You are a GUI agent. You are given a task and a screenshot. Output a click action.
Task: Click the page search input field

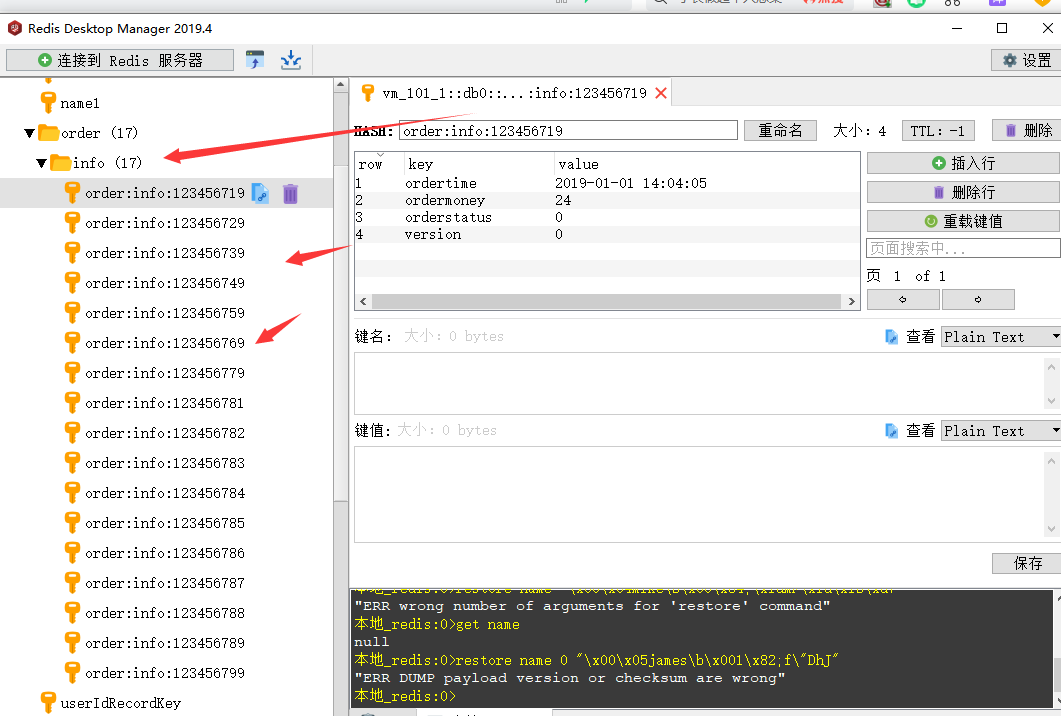point(963,248)
